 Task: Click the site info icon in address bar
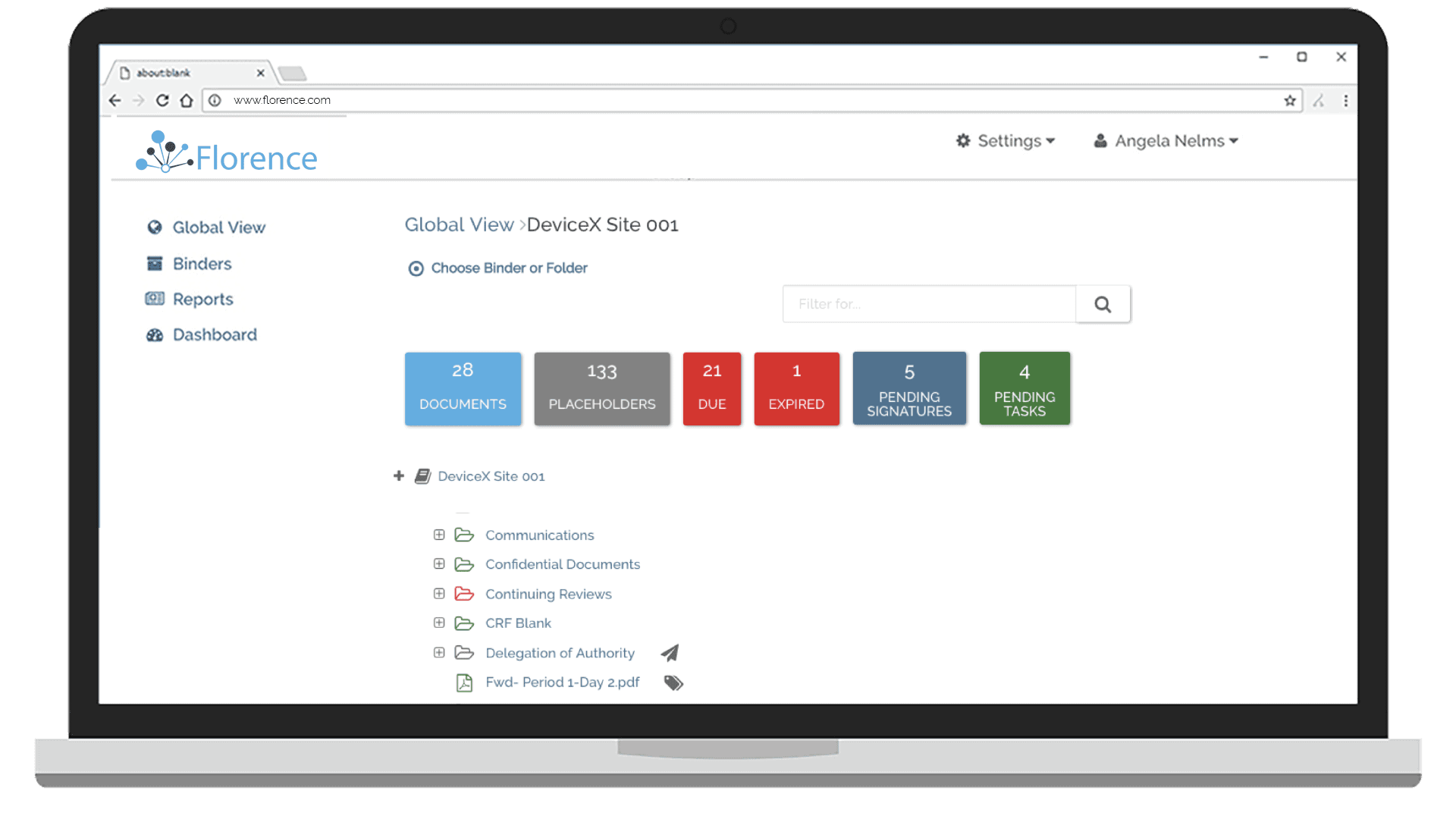pos(215,100)
